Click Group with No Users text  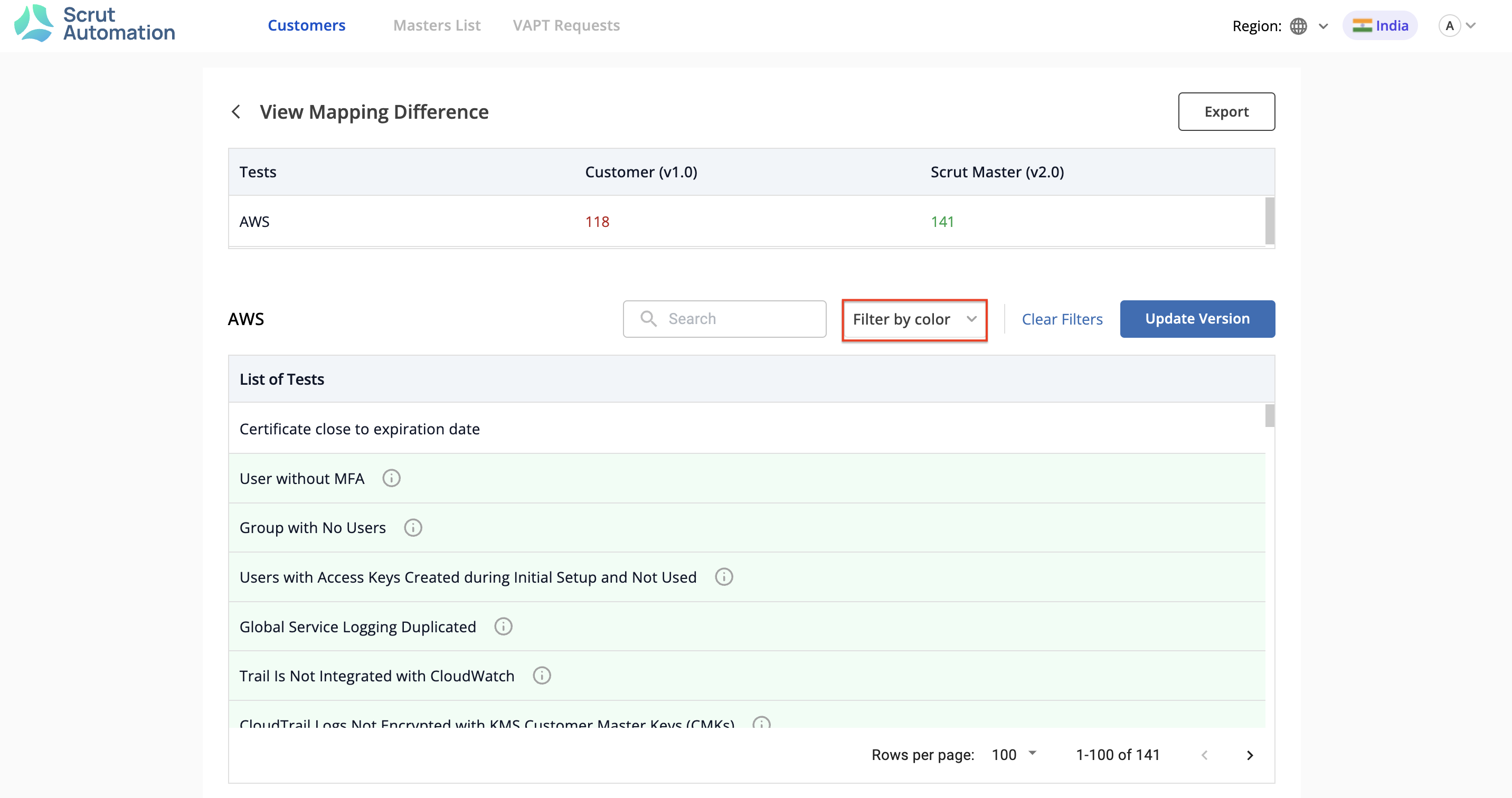click(312, 527)
